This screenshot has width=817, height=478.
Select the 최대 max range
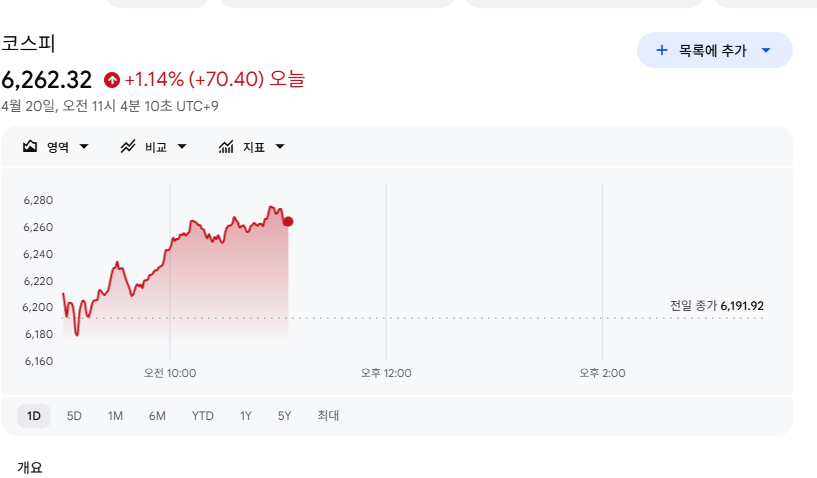click(x=328, y=416)
